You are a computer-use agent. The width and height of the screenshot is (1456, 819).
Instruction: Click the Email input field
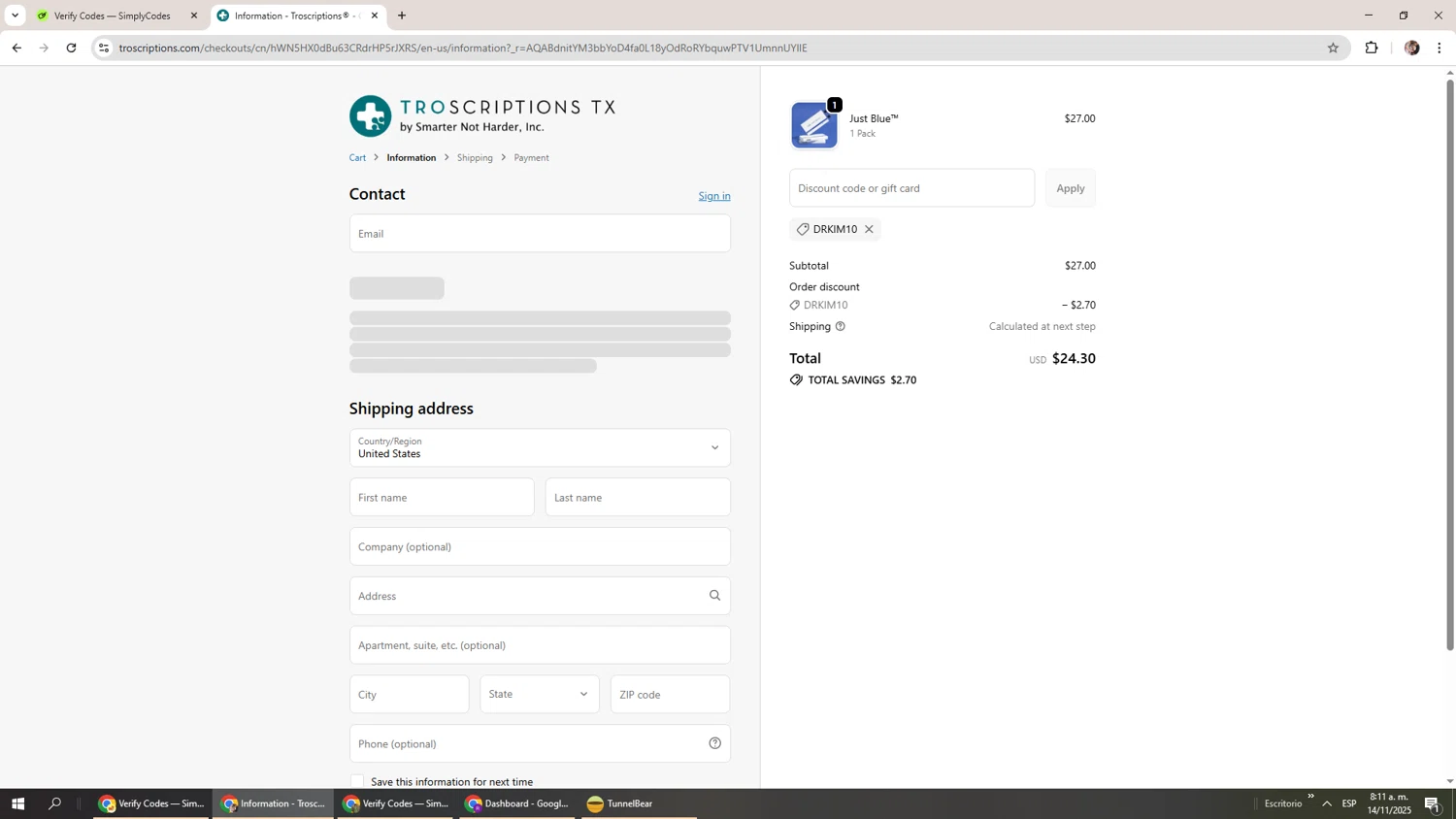[x=540, y=233]
